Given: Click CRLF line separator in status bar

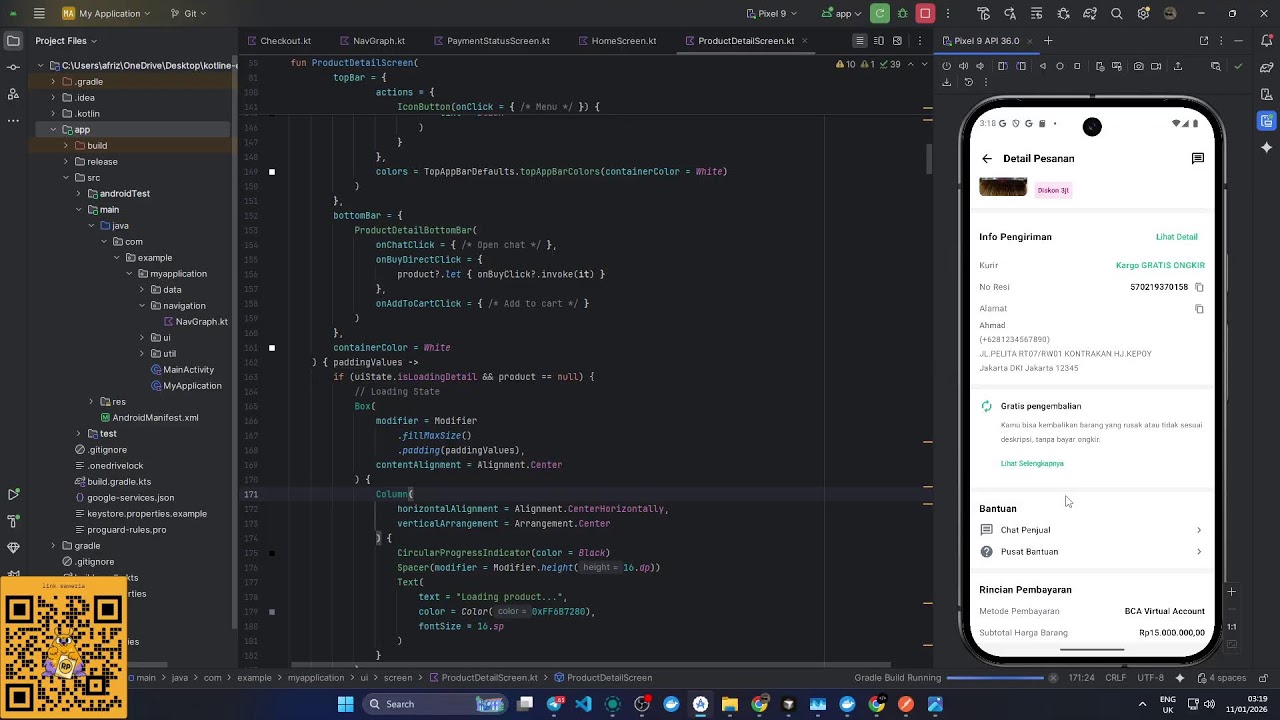Looking at the screenshot, I should coord(1115,678).
